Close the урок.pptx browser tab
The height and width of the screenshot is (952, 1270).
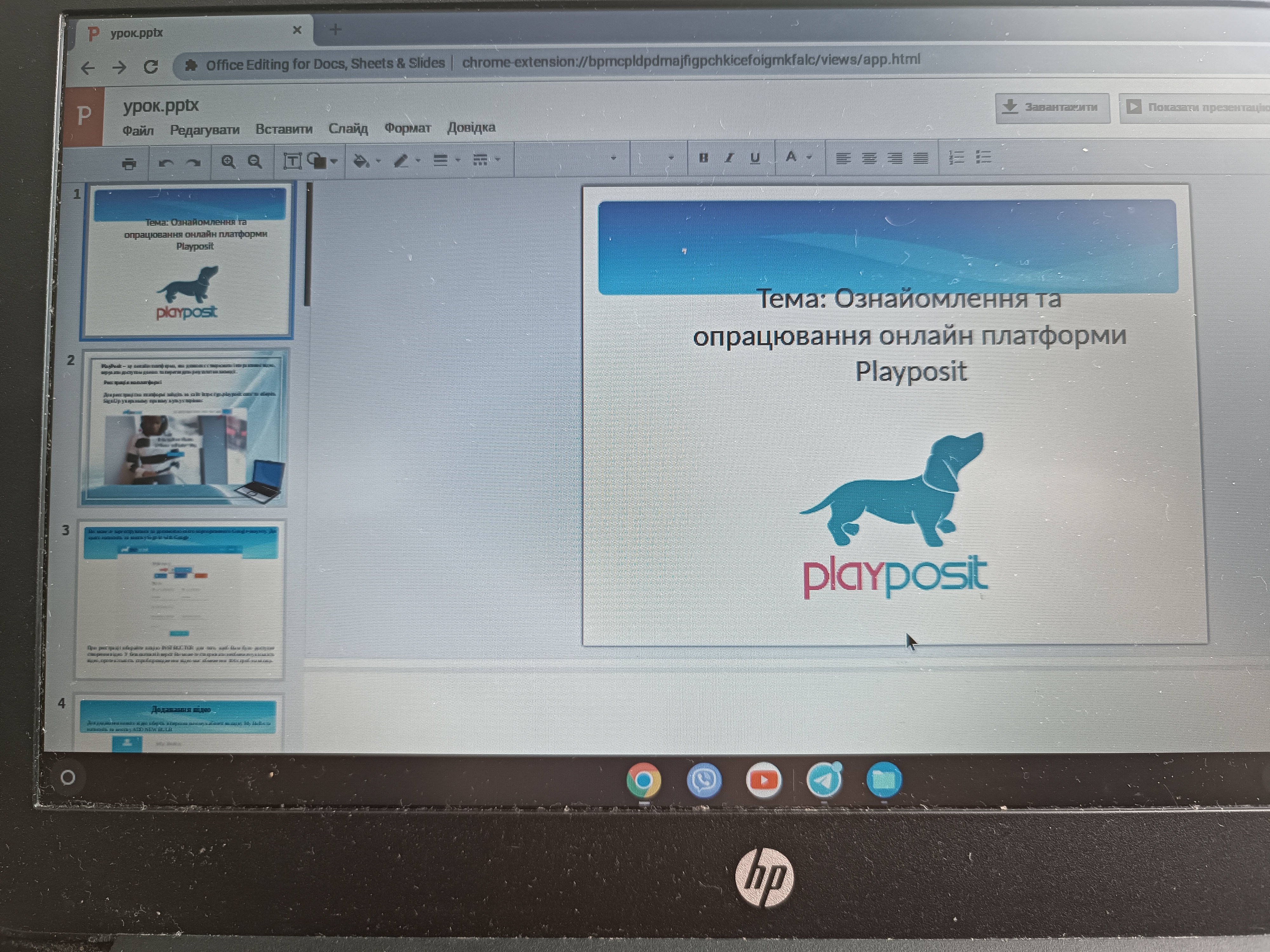pos(297,30)
